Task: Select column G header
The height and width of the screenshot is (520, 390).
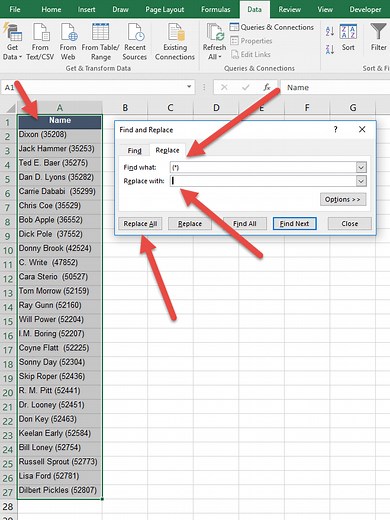Action: [x=353, y=108]
